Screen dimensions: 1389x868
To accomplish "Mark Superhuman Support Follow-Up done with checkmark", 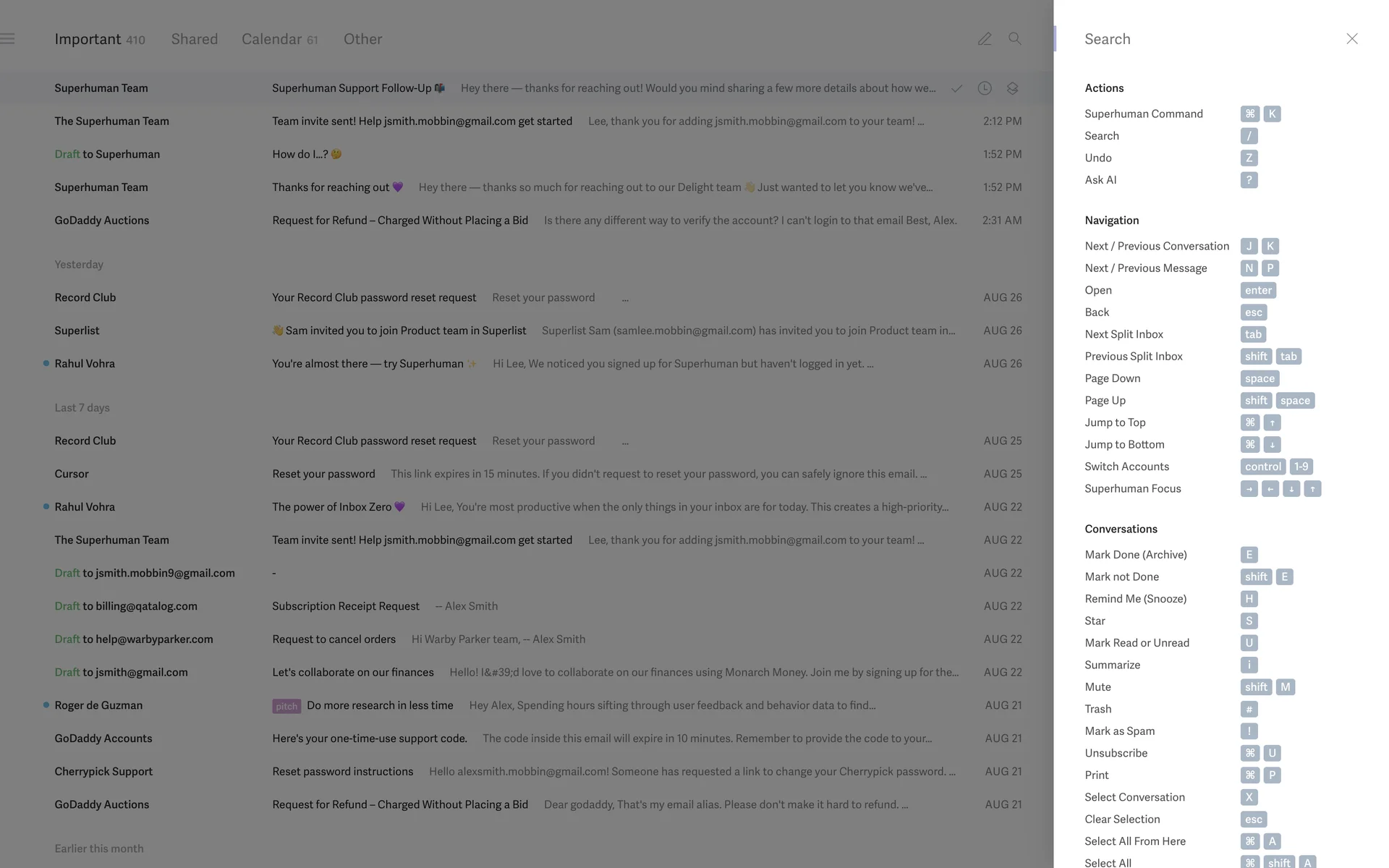I will pos(956,88).
